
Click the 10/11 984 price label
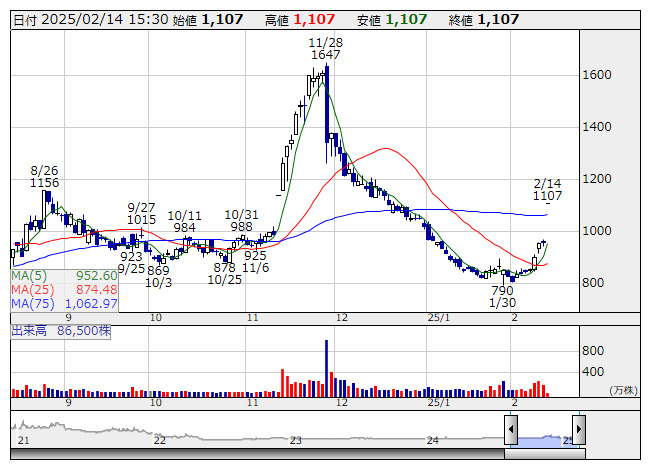[184, 221]
